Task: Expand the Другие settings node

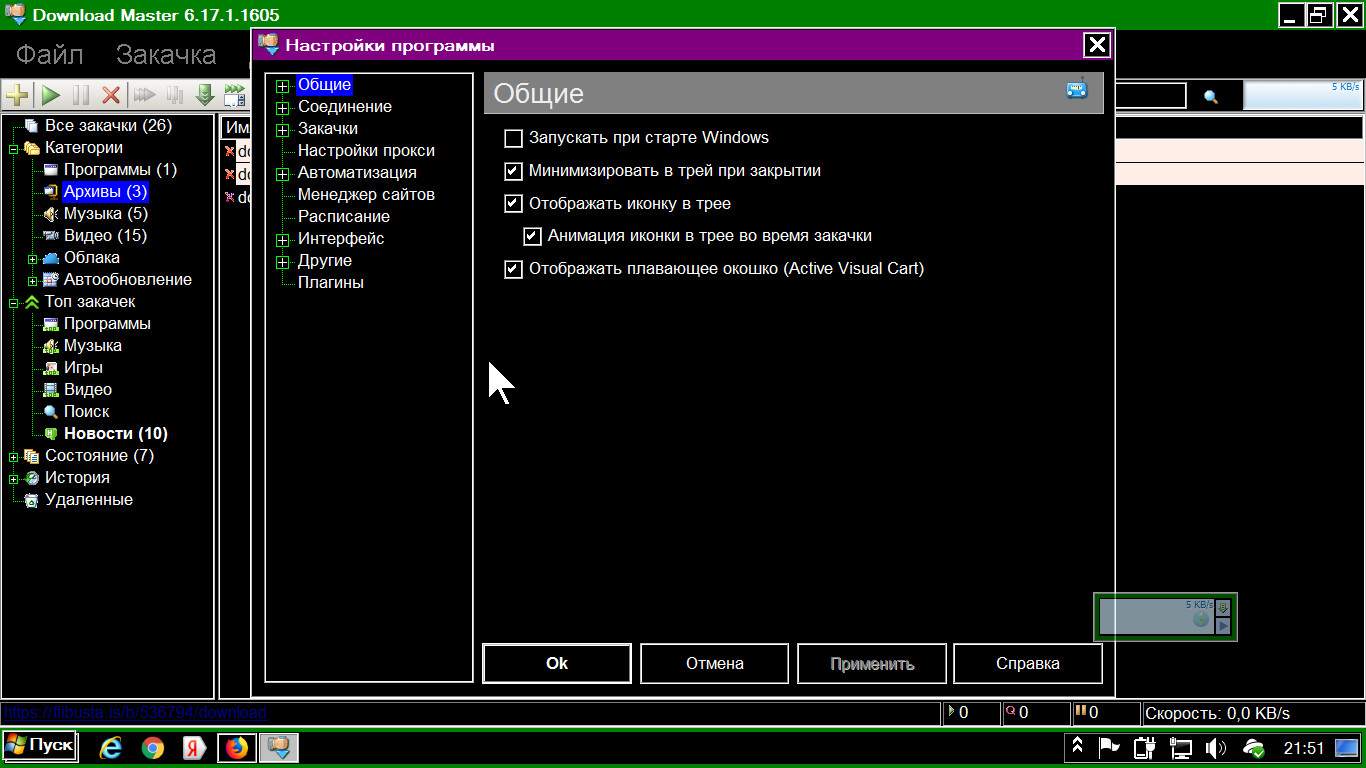Action: coord(282,262)
